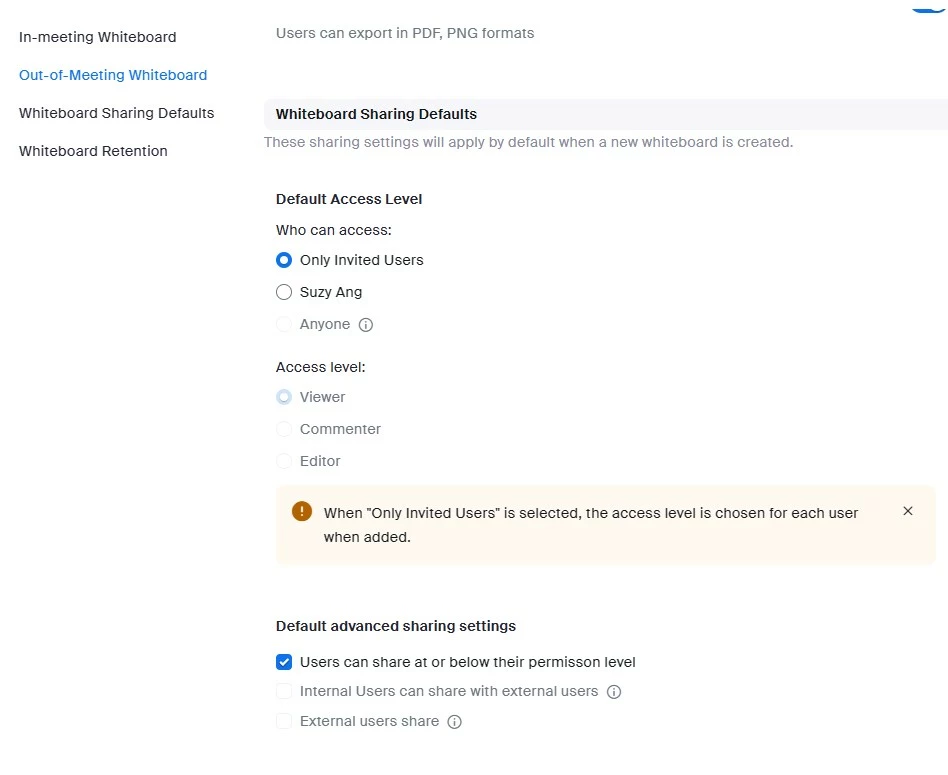Jump to Whiteboard Sharing Defaults in sidebar
Image resolution: width=948 pixels, height=775 pixels.
pos(116,113)
